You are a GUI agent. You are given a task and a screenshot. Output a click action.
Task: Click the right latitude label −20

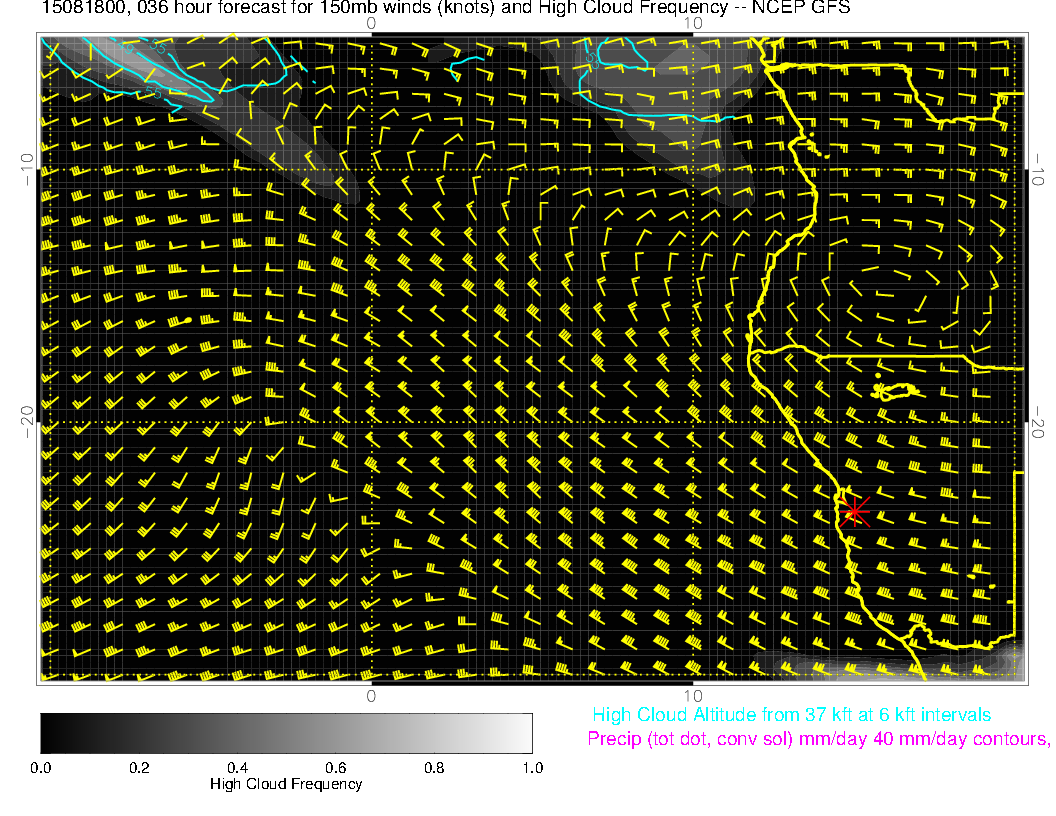(x=1040, y=422)
